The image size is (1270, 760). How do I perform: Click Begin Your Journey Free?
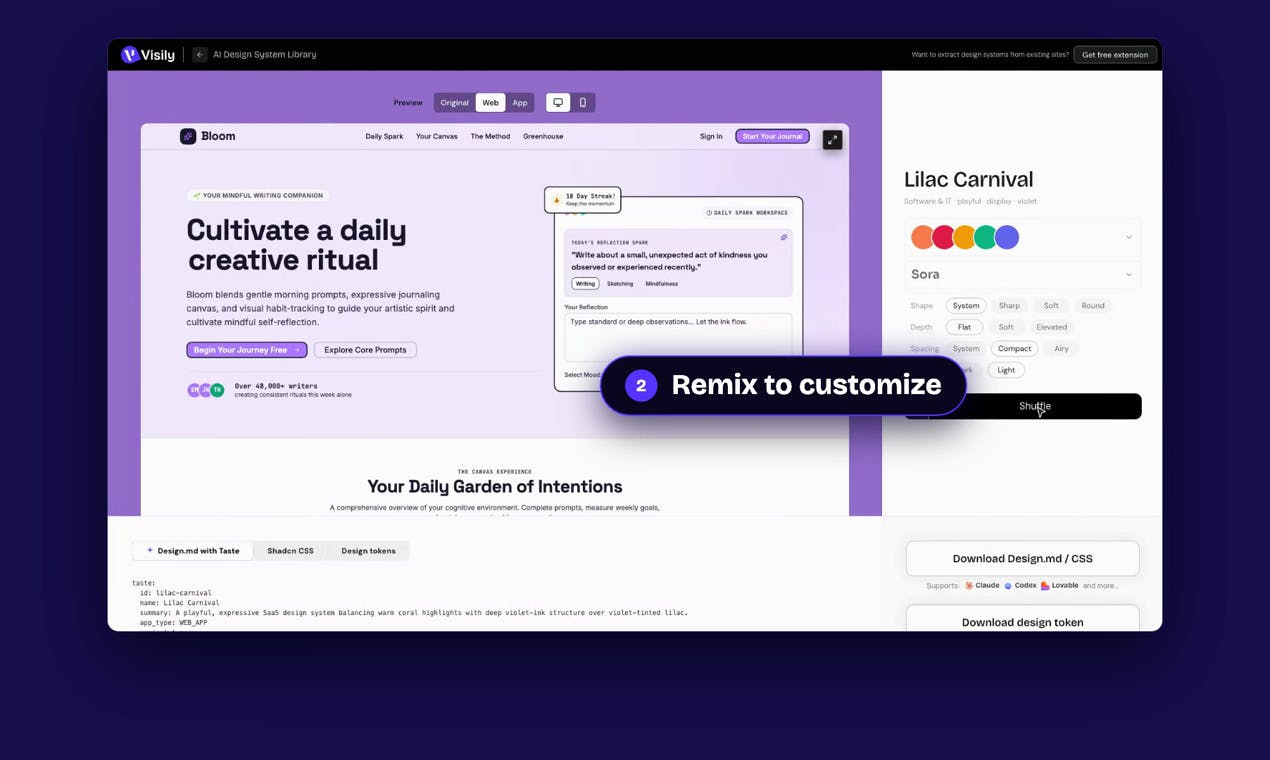(x=247, y=350)
